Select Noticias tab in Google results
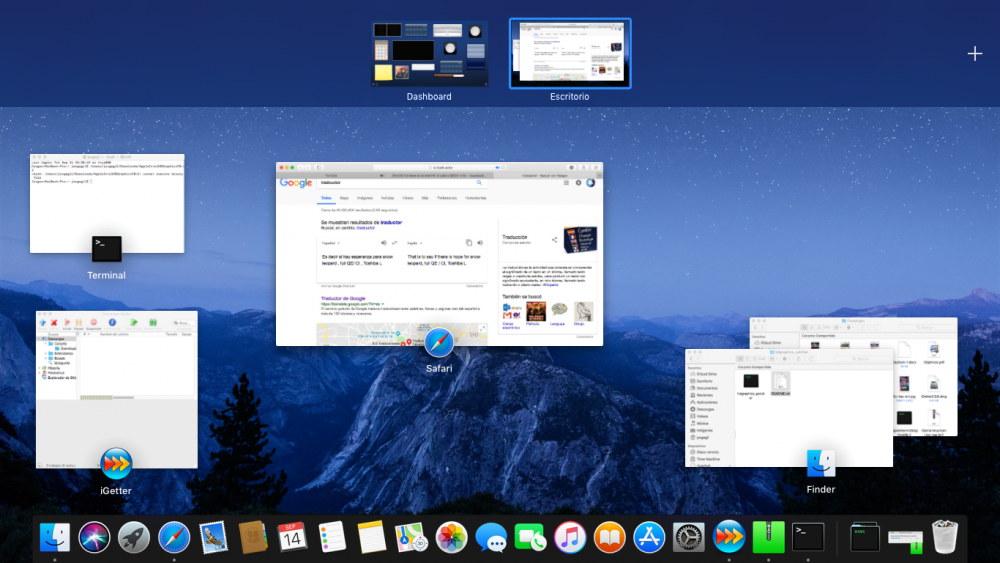The image size is (1000, 563). (x=388, y=198)
